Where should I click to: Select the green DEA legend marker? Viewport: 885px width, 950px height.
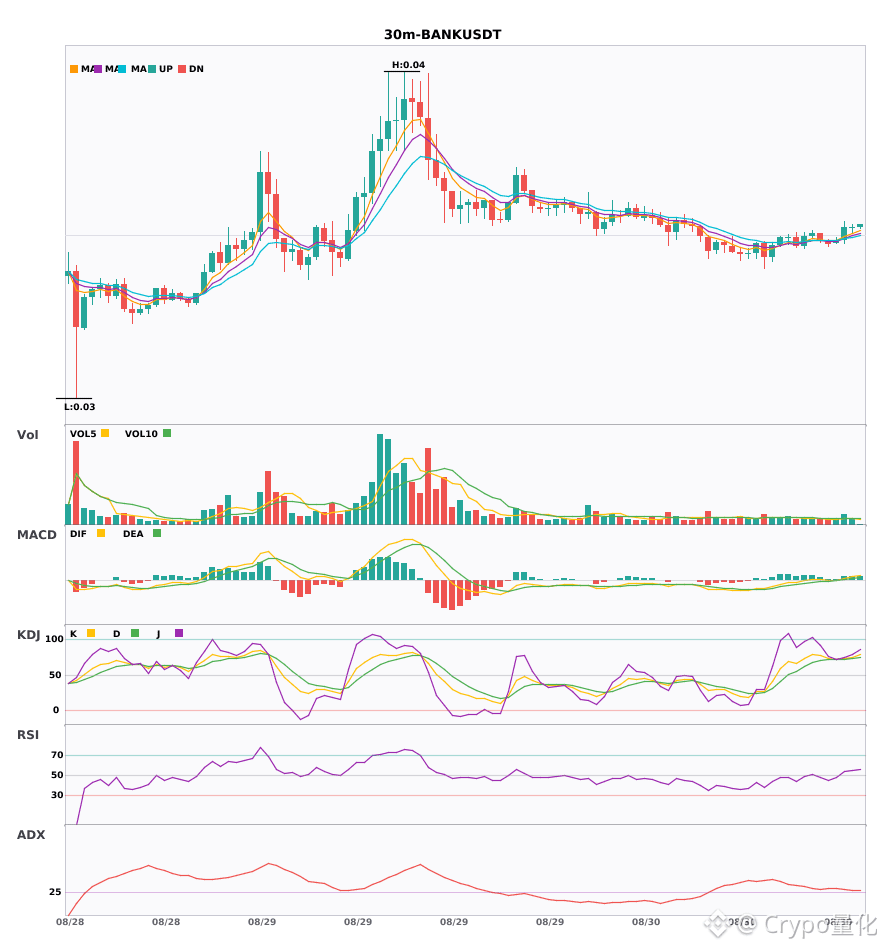pos(157,533)
